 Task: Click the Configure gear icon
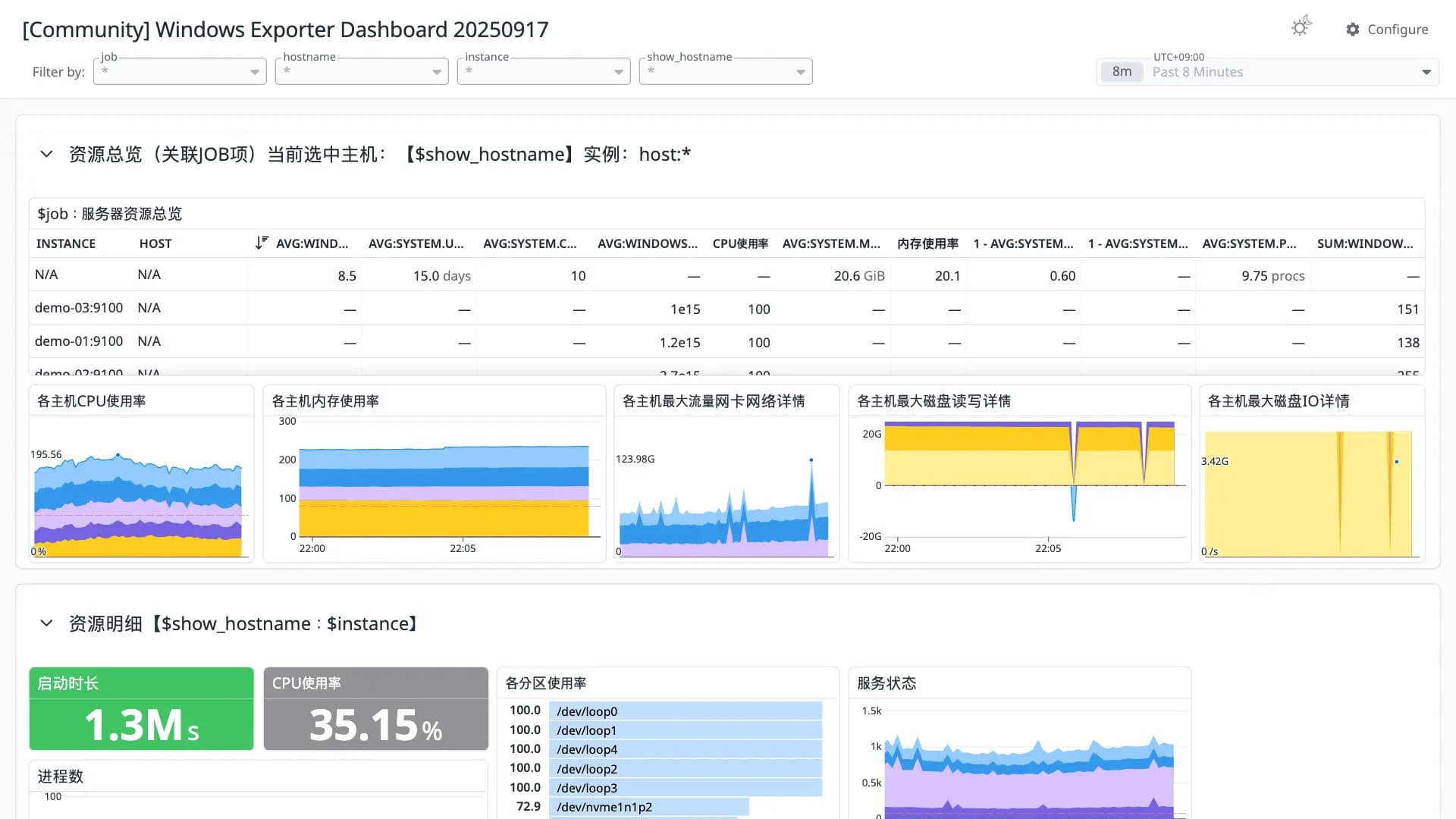tap(1353, 30)
